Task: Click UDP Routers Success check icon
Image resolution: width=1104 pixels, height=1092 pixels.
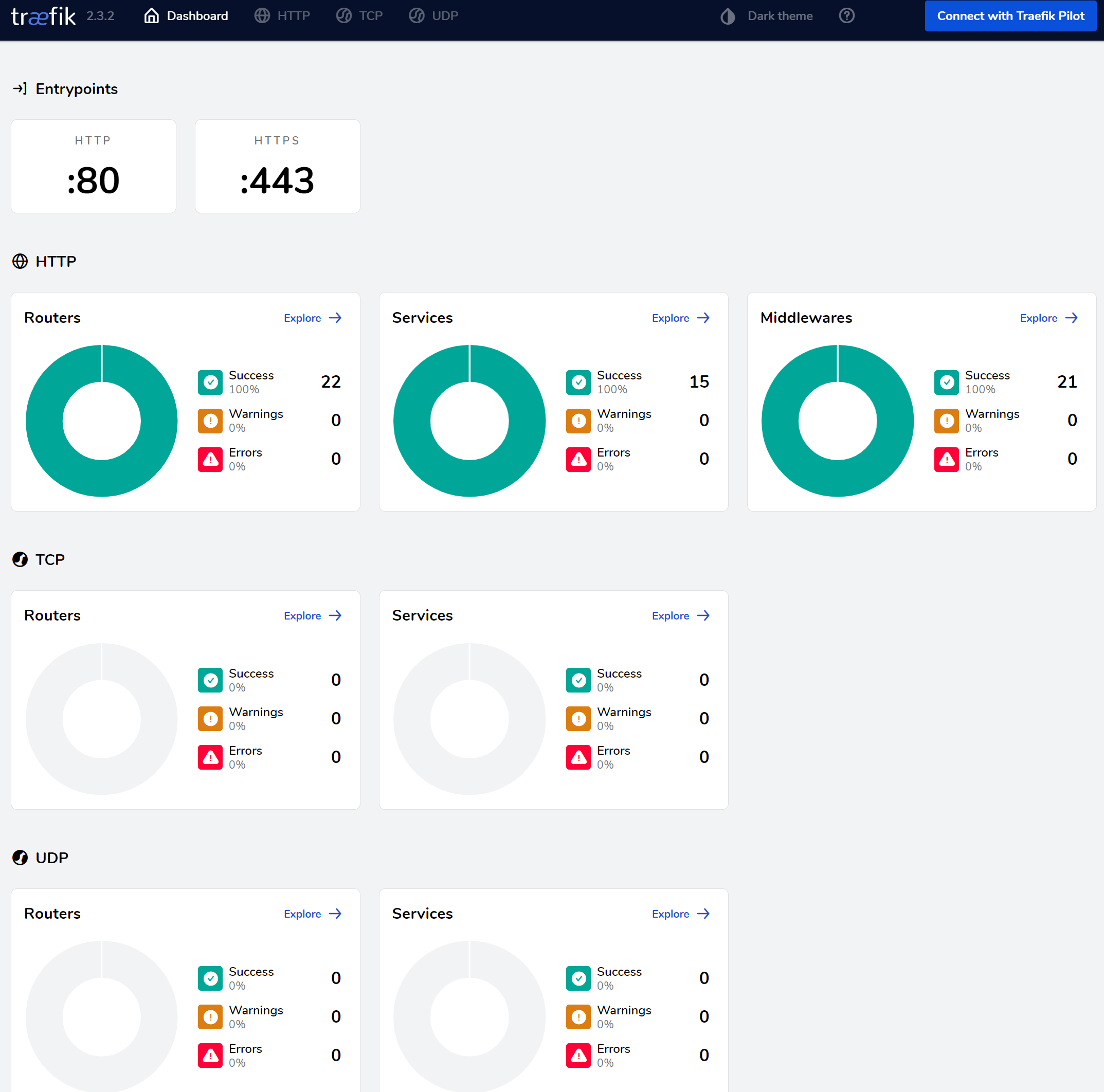Action: [x=210, y=979]
